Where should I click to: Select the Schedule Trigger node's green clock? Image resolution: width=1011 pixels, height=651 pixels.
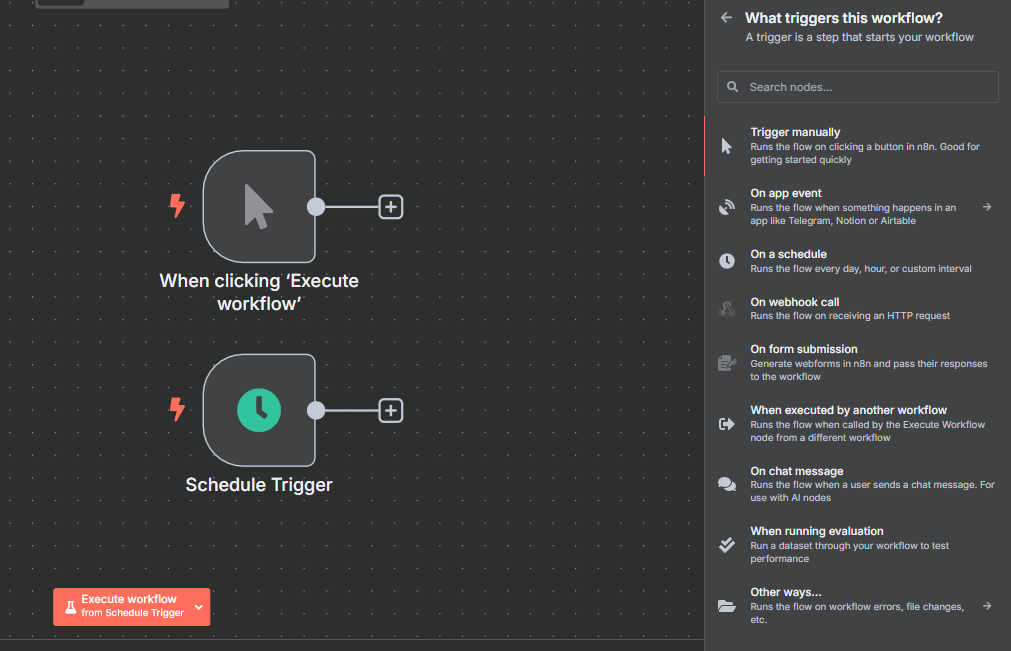(259, 410)
